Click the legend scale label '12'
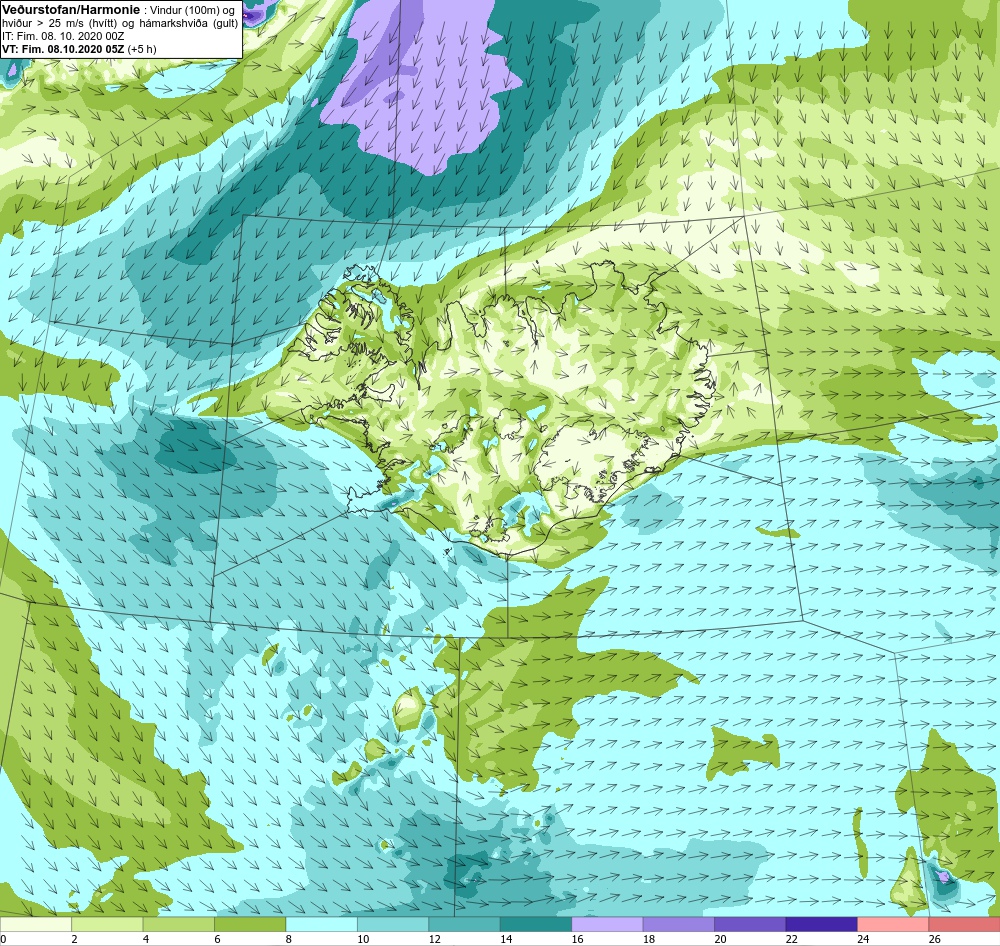Screen dimensions: 1000x946 click(x=434, y=938)
